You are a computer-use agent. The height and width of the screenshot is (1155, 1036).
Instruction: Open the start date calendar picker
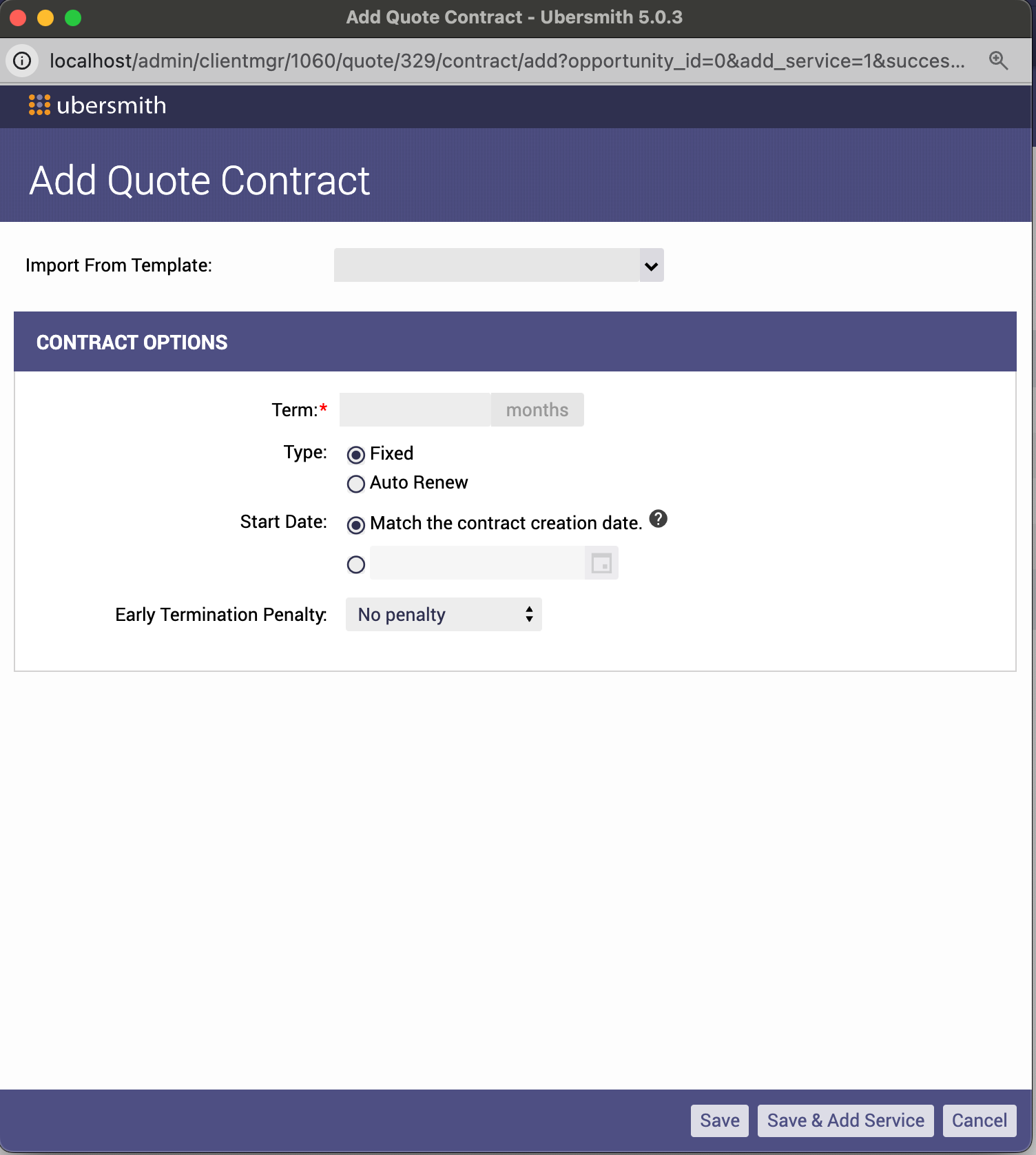(601, 563)
